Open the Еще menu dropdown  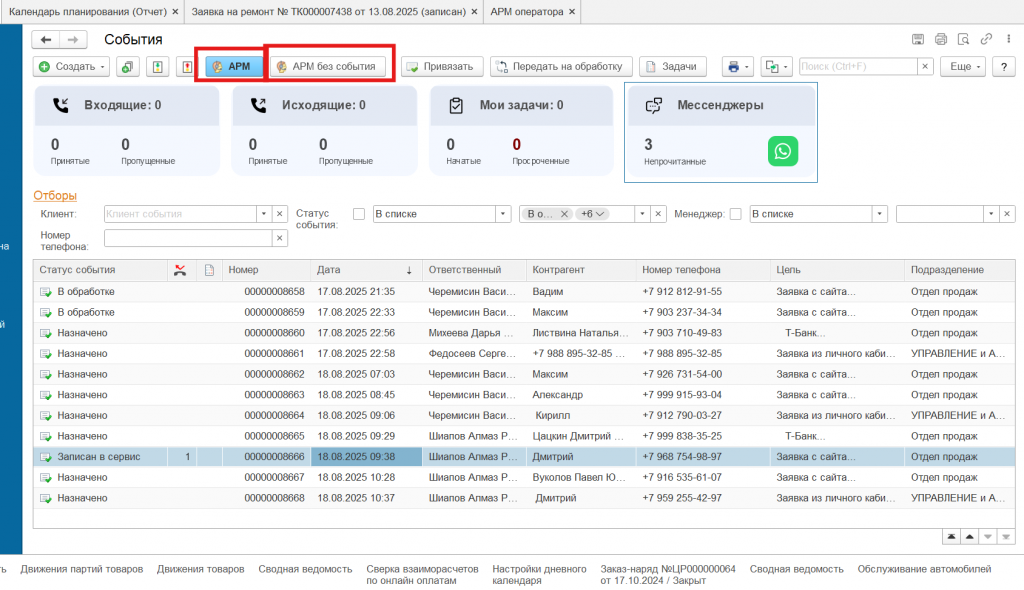click(x=966, y=67)
